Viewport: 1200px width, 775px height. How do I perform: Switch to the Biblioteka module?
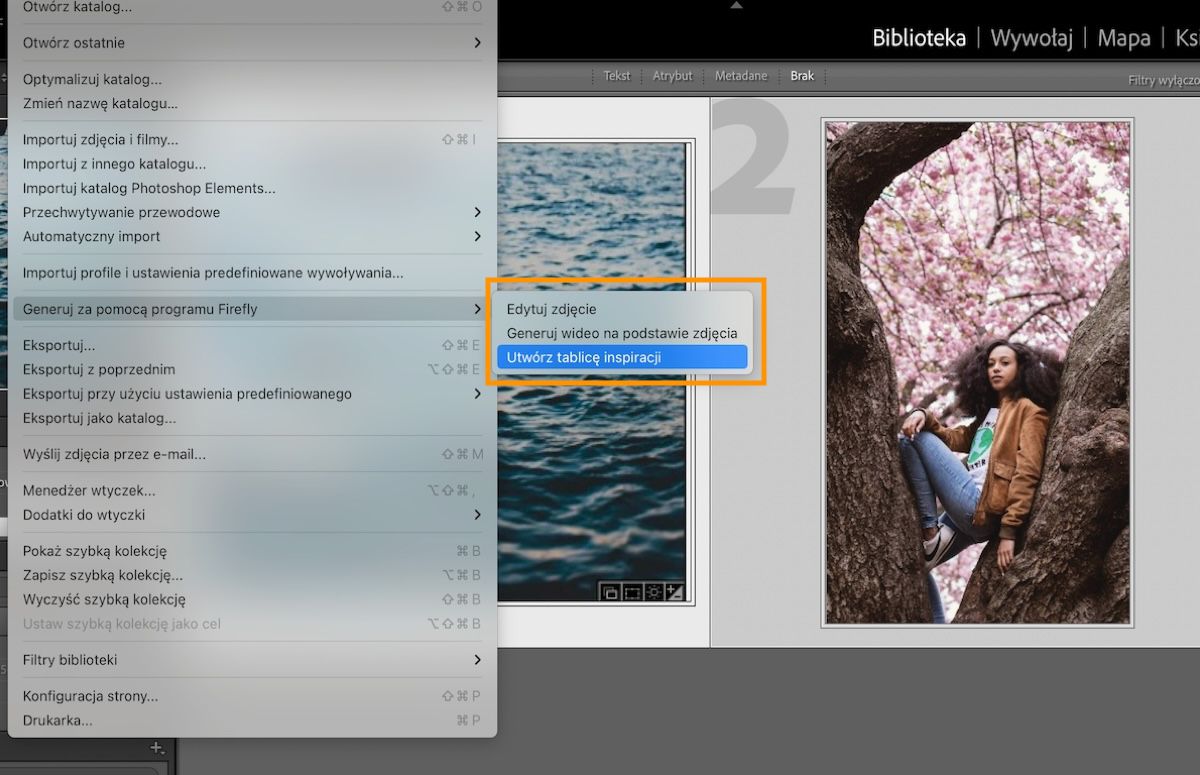tap(919, 38)
